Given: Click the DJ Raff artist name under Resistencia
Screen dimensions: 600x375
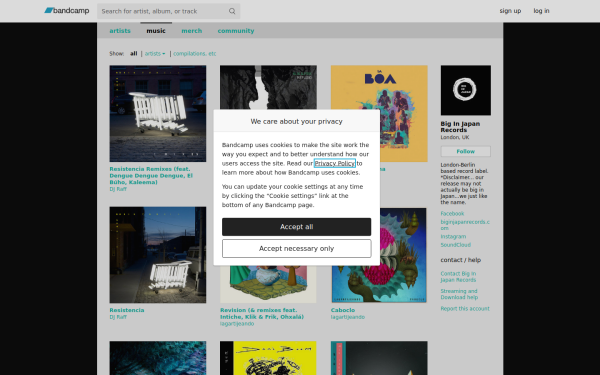Looking at the screenshot, I should (118, 317).
